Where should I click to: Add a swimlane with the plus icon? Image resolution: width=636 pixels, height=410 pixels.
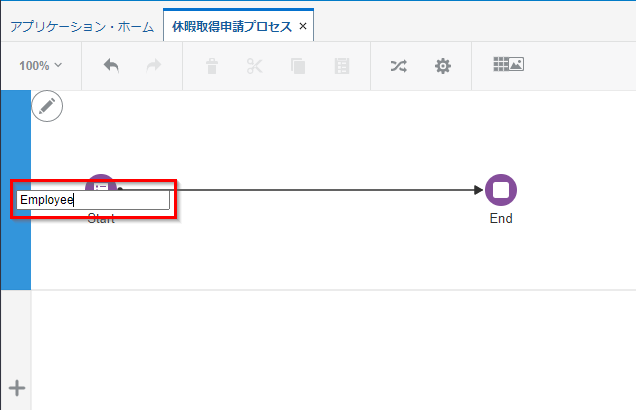pyautogui.click(x=16, y=388)
